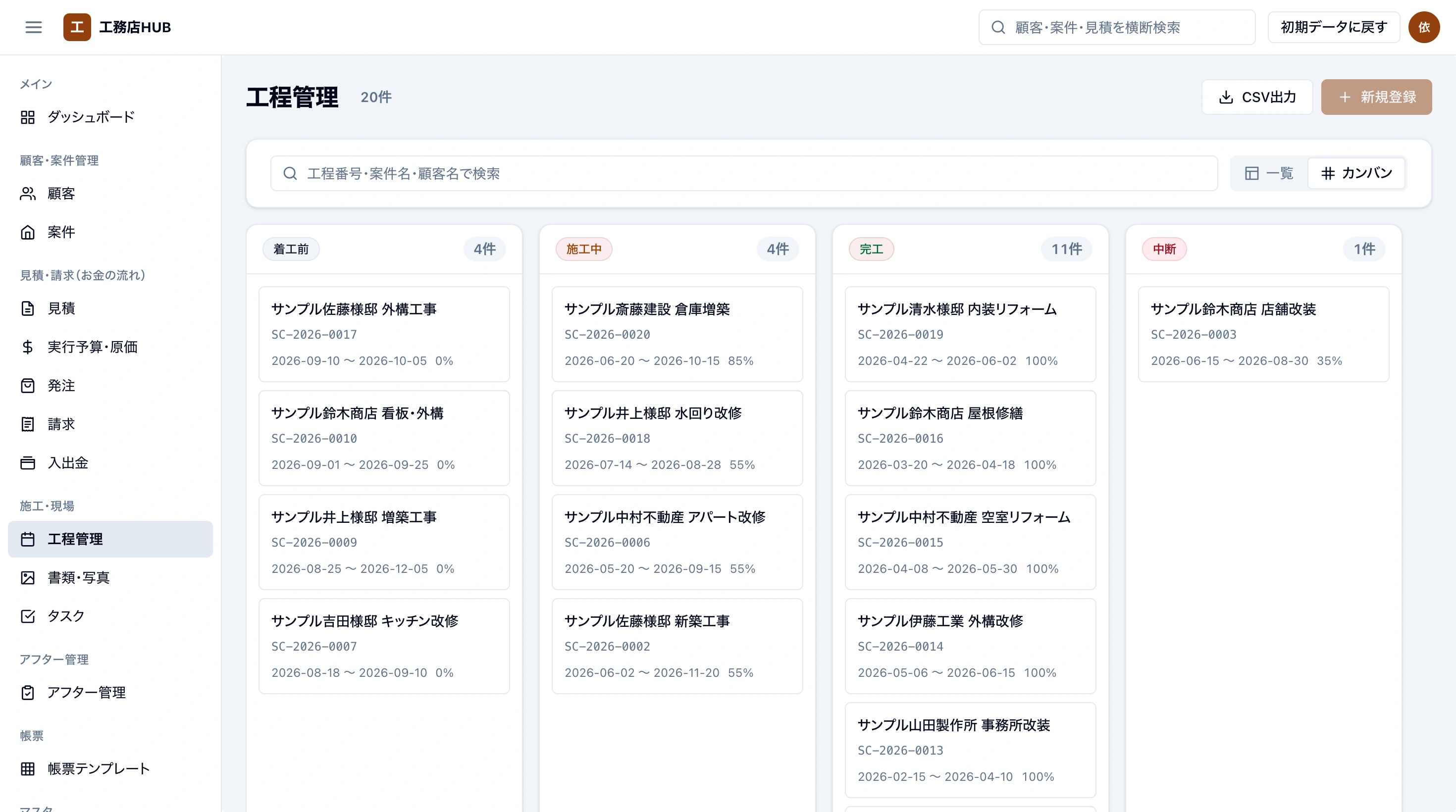Export schedule with CSV出力
1456x812 pixels.
1257,97
